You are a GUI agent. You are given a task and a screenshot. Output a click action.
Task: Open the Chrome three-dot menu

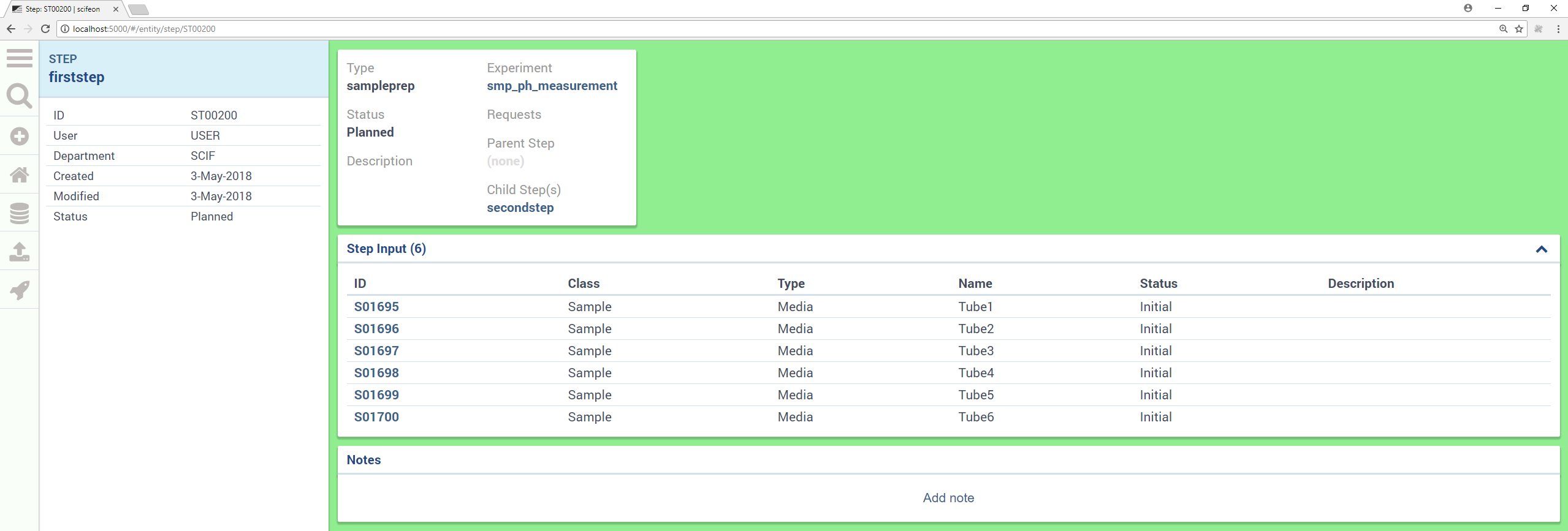1558,29
